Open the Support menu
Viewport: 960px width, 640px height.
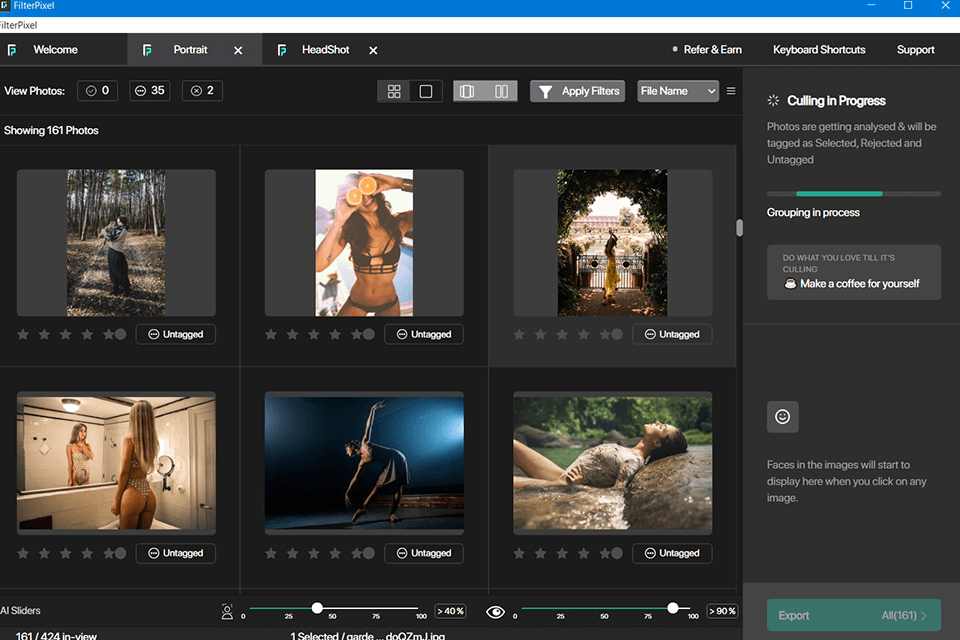pyautogui.click(x=915, y=50)
